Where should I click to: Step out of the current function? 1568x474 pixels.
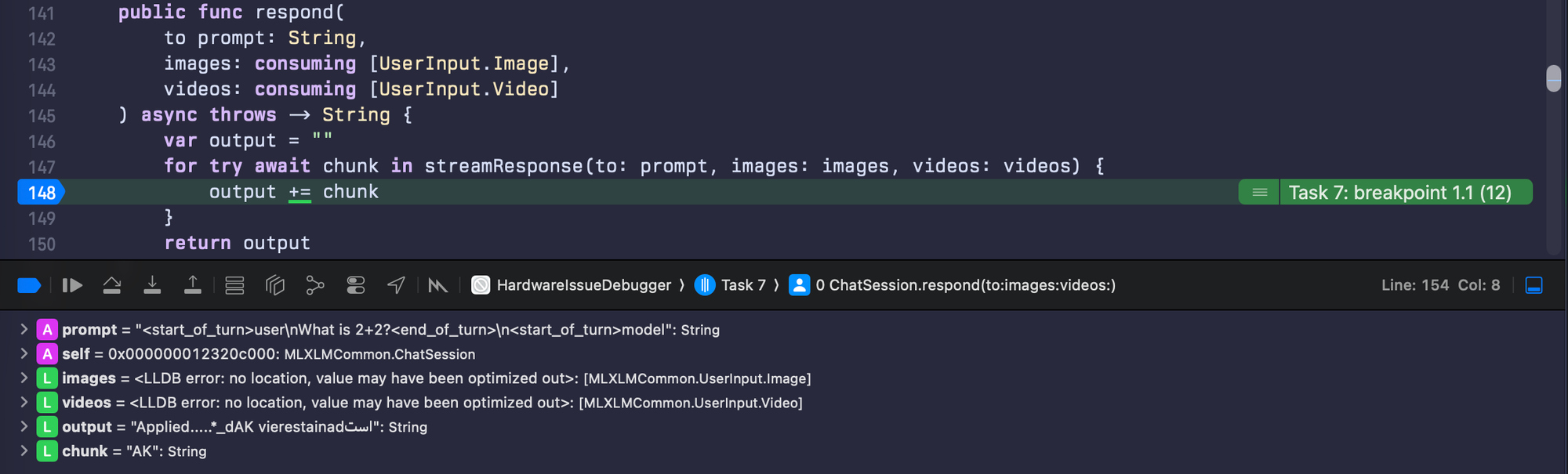click(x=192, y=285)
